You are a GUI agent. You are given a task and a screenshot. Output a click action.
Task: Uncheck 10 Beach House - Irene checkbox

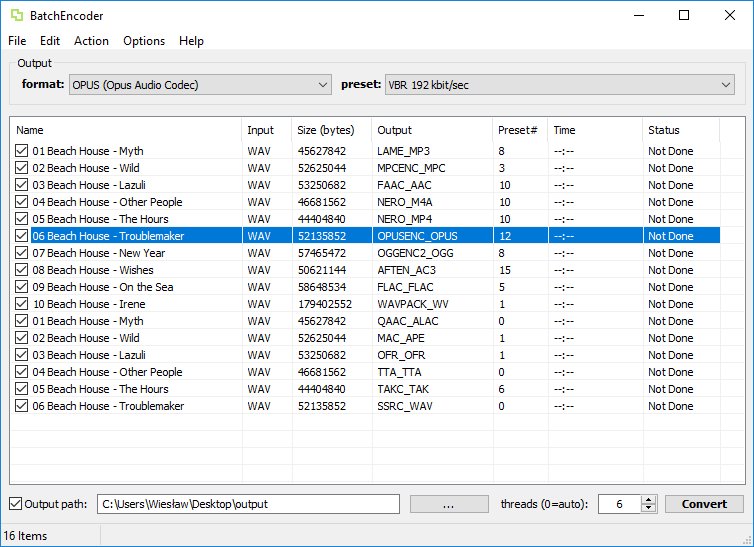pyautogui.click(x=21, y=304)
